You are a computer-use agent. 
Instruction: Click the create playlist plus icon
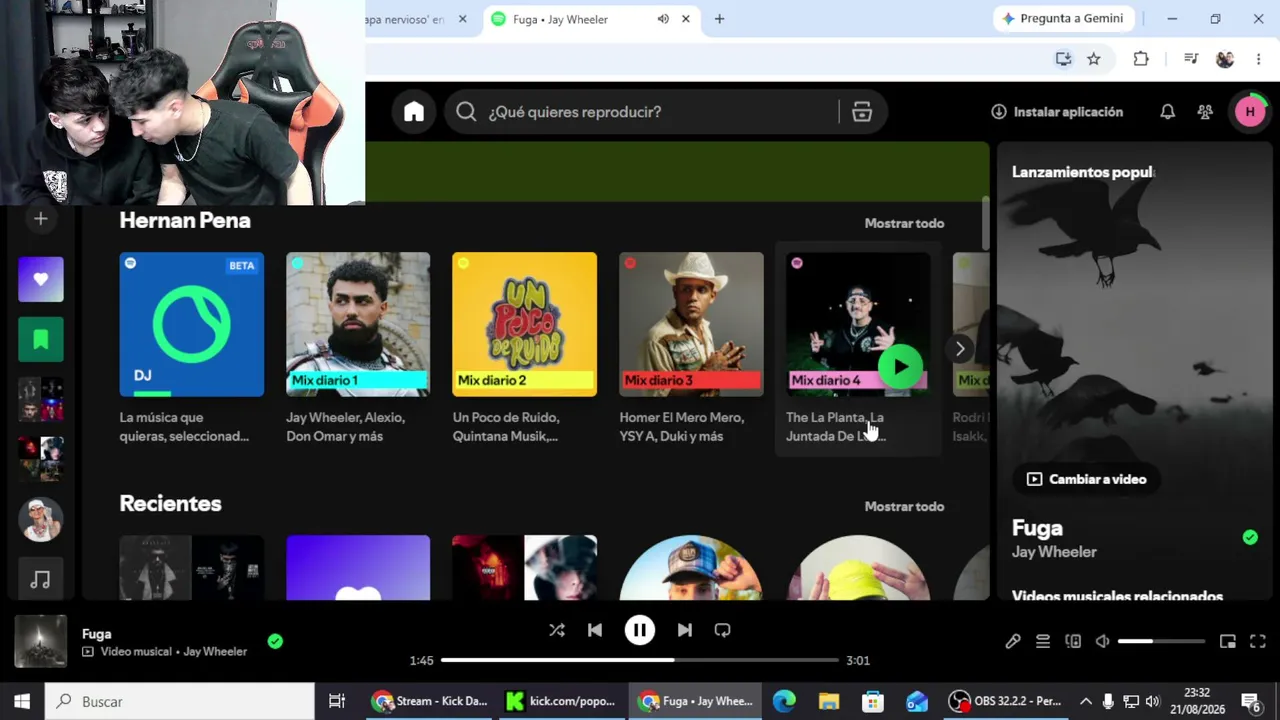point(41,219)
